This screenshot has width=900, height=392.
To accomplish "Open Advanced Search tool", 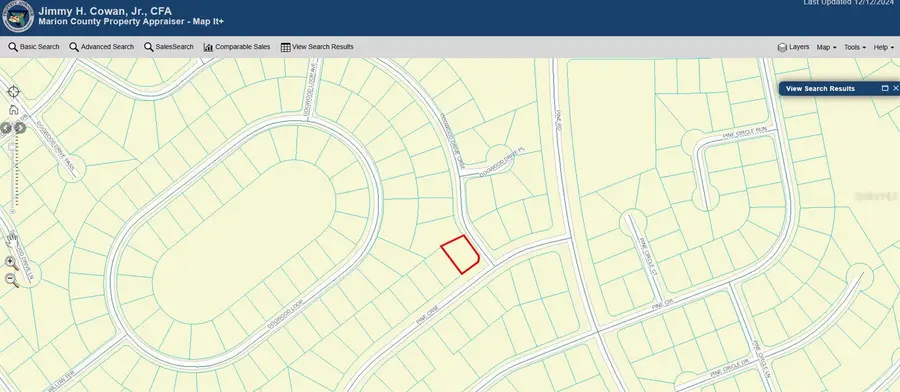I will pos(102,47).
